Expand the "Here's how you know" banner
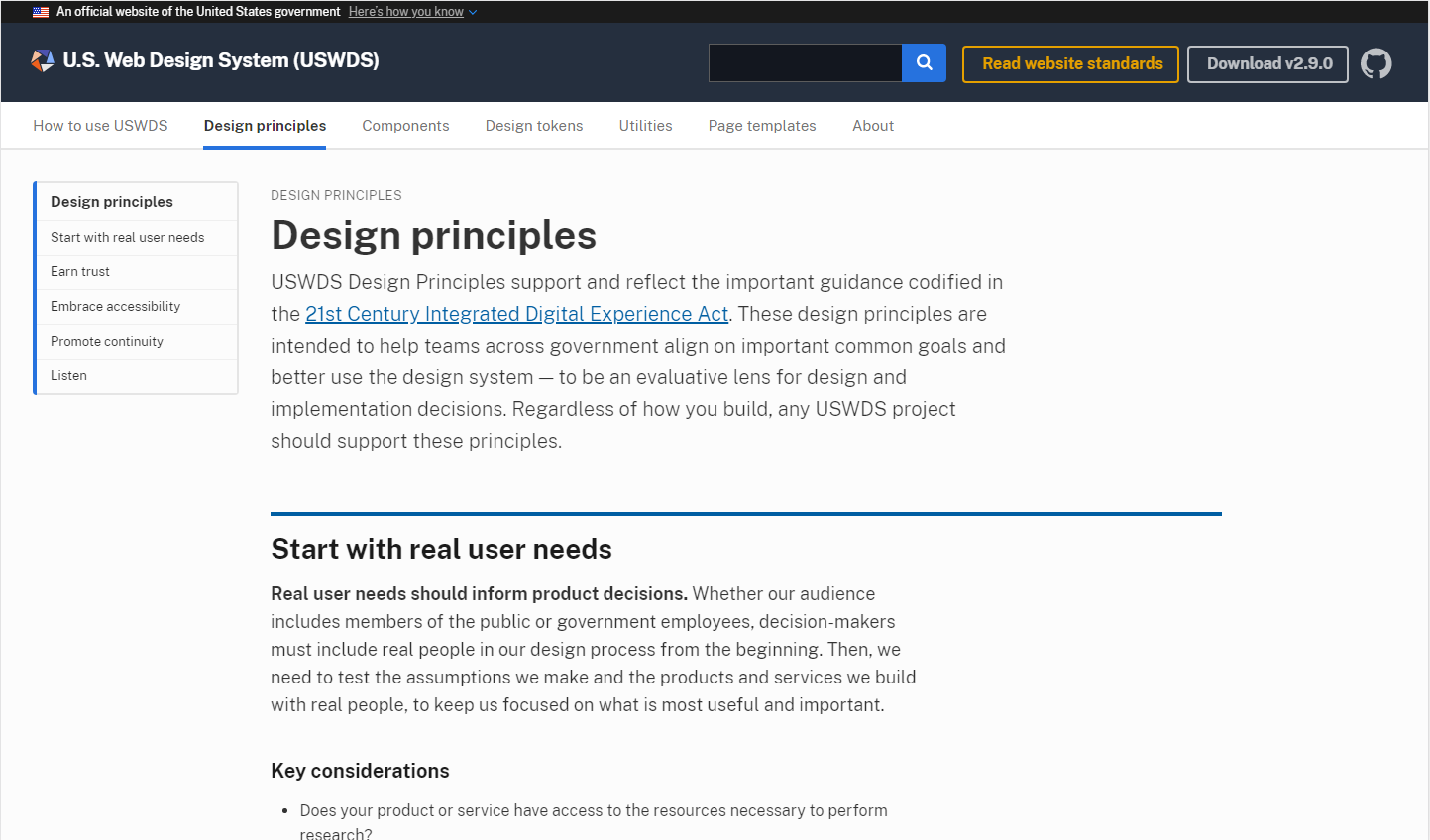Screen dimensions: 1430x840 (406, 12)
